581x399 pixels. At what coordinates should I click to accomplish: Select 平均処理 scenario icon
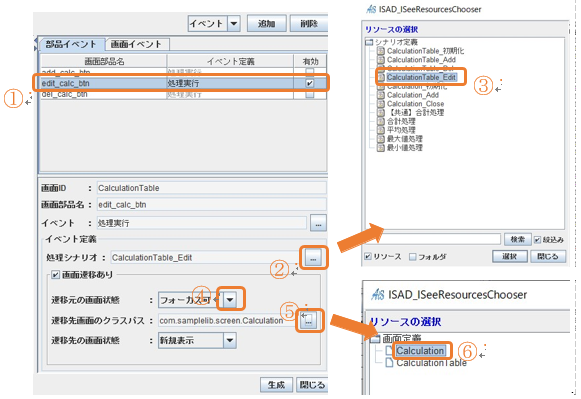(x=381, y=130)
